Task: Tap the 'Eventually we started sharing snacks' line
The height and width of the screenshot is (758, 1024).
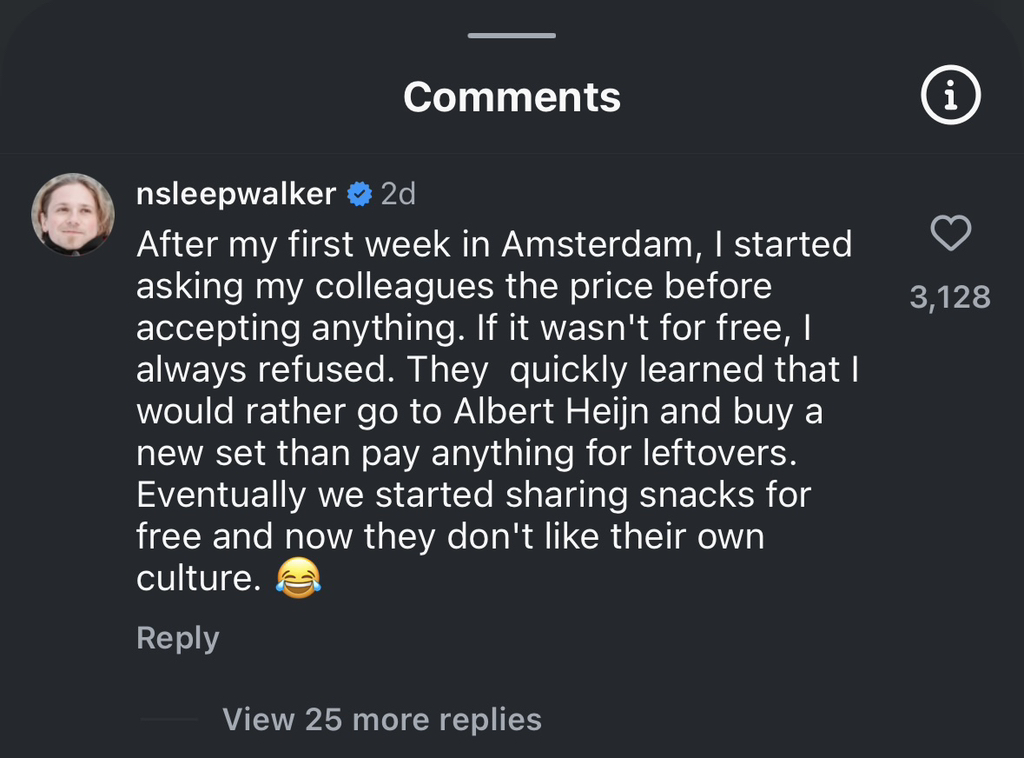Action: coord(472,495)
